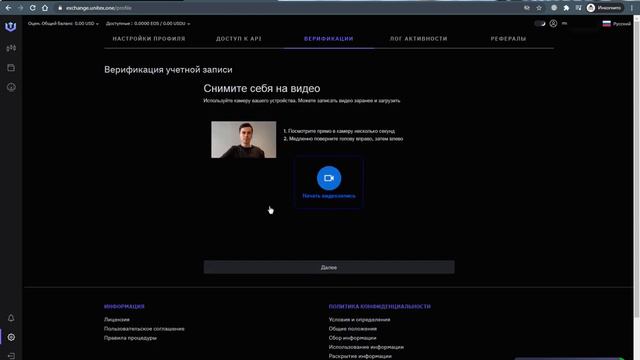This screenshot has width=640, height=360.
Task: Click the Снимите себя на видео heading
Action: (x=262, y=89)
